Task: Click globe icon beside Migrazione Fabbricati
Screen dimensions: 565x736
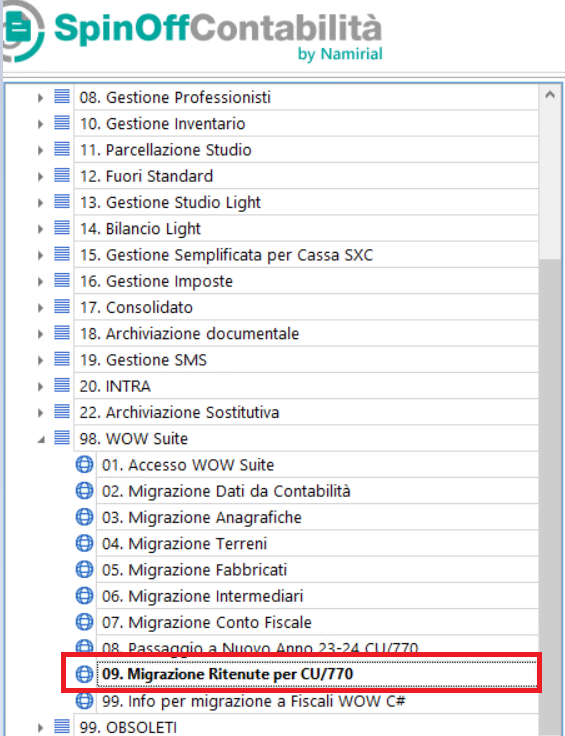Action: (84, 570)
